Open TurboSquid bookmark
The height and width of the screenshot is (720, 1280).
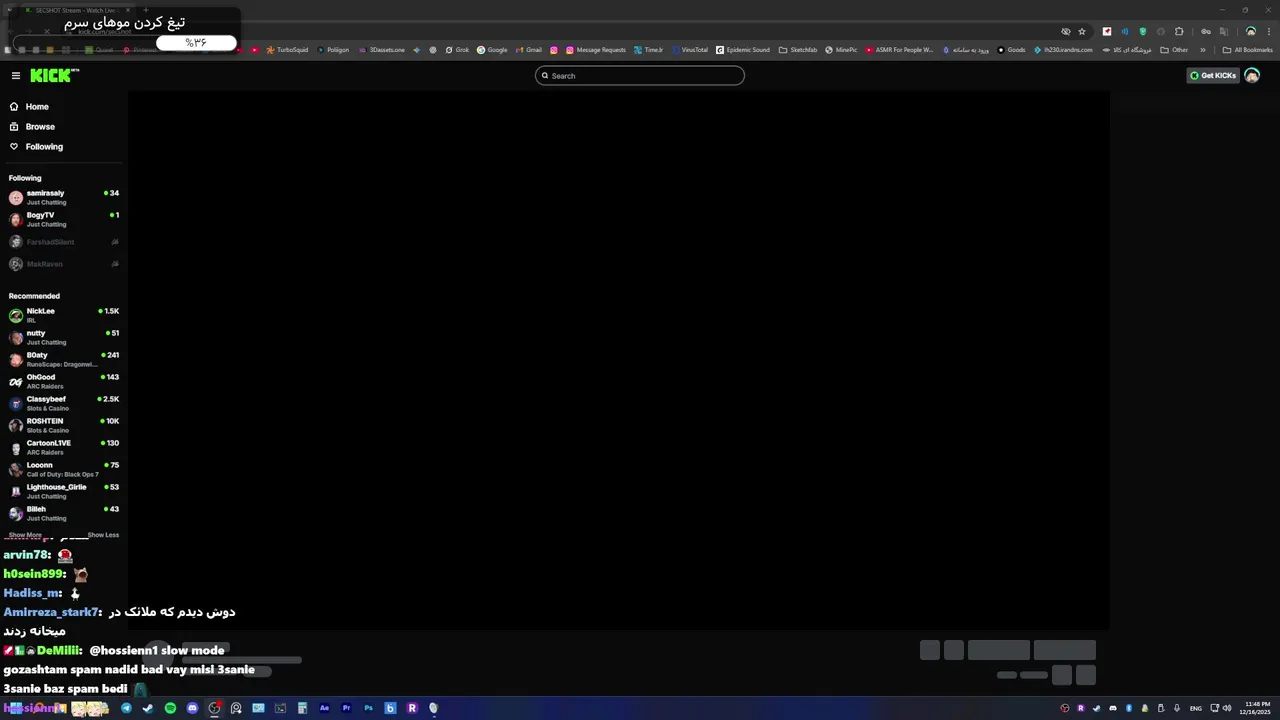tap(287, 49)
